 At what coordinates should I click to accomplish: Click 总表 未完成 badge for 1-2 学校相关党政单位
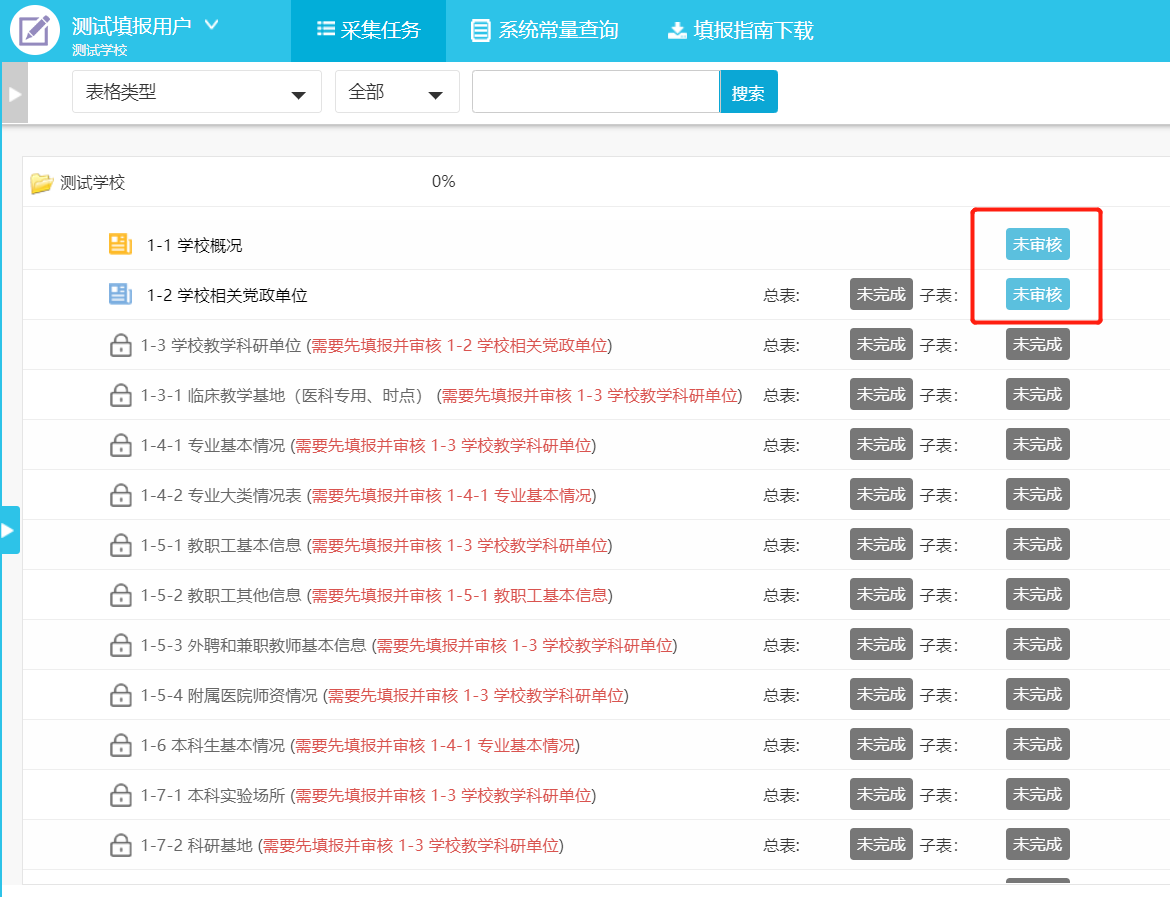pyautogui.click(x=880, y=295)
